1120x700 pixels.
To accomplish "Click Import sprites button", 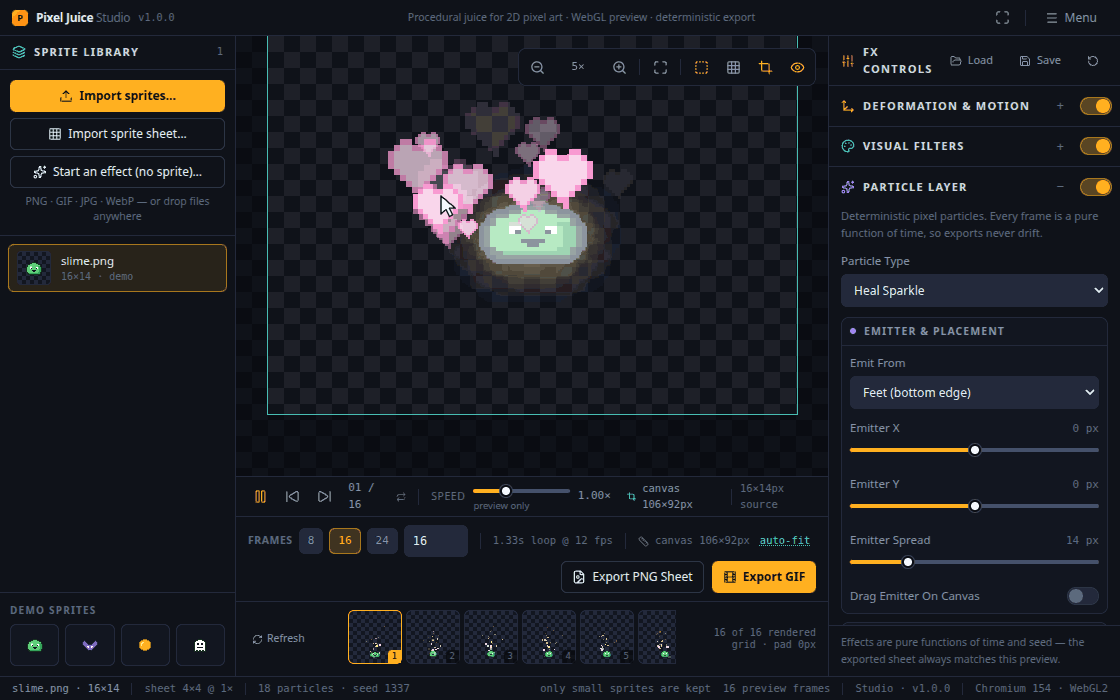I will pyautogui.click(x=117, y=96).
